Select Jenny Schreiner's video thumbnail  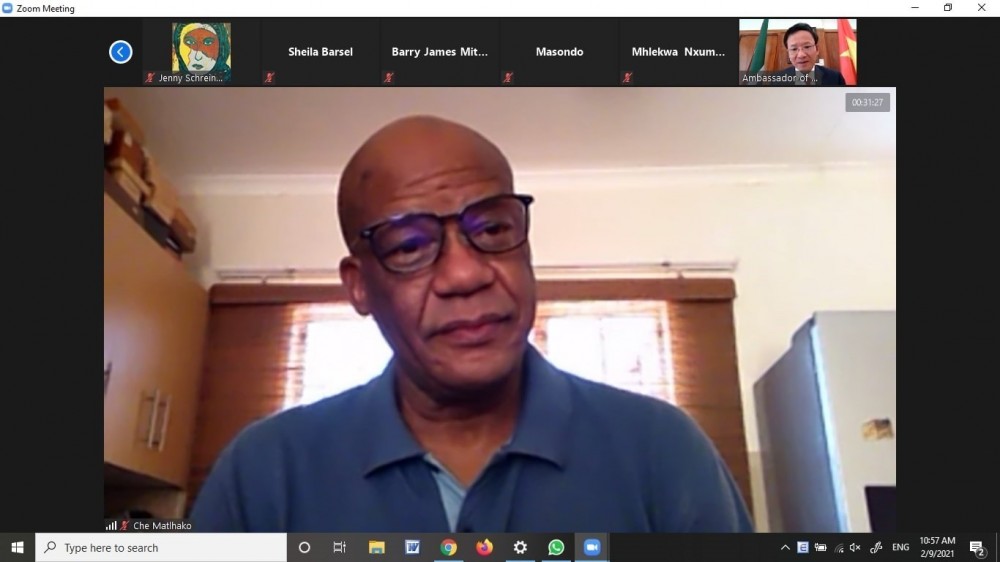[200, 51]
